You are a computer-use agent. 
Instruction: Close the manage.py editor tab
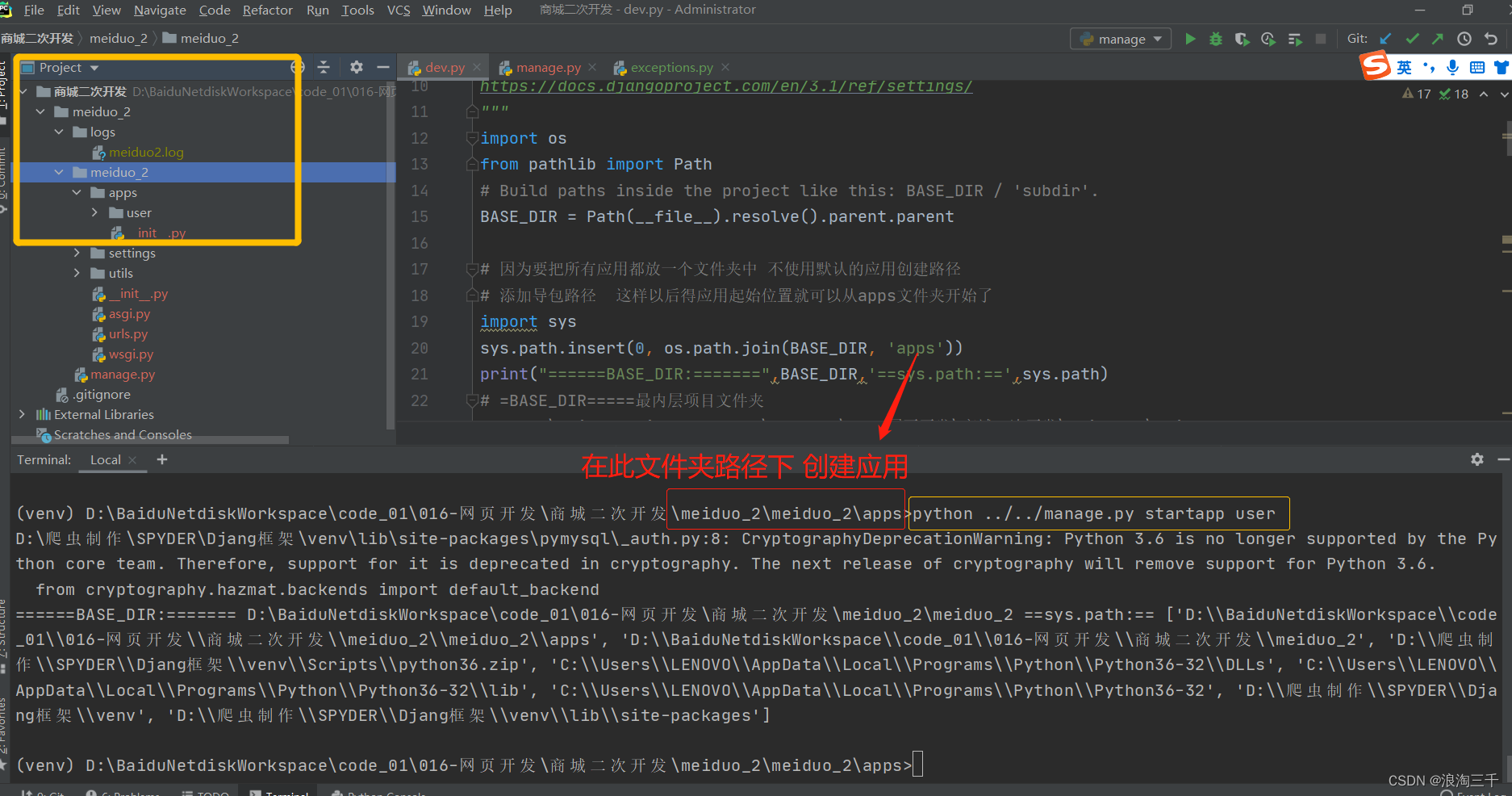pos(592,67)
